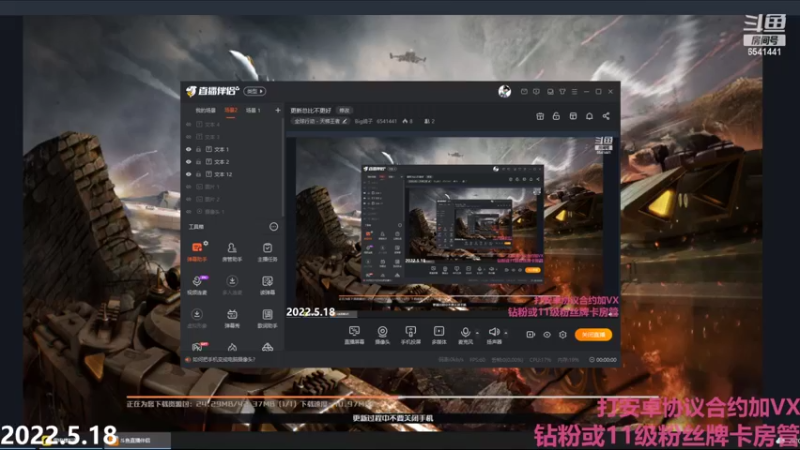The image size is (800, 450).
Task: Open the mode switch pill beside the logo
Action: pos(255,91)
